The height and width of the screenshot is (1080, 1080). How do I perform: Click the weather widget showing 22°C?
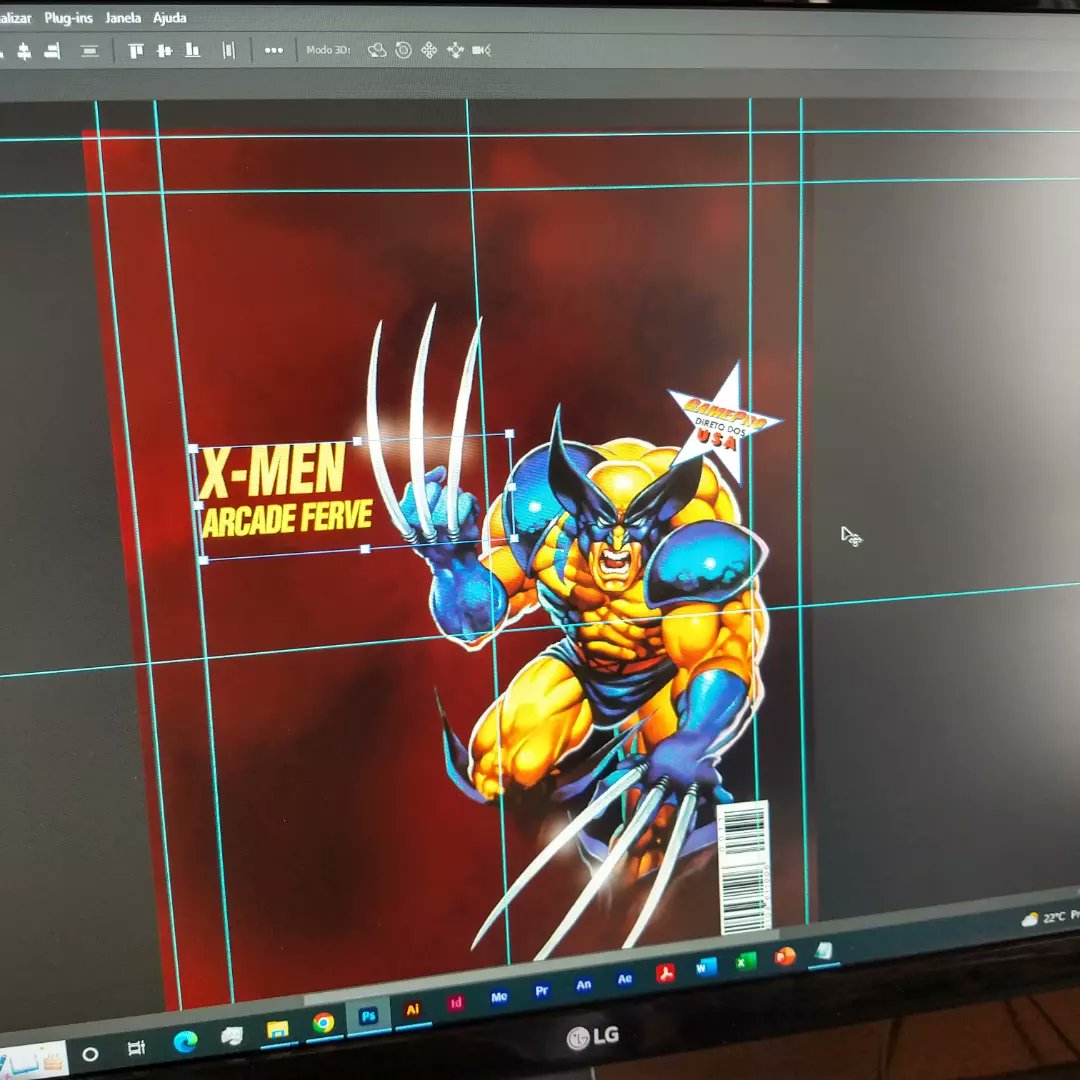coord(1050,917)
